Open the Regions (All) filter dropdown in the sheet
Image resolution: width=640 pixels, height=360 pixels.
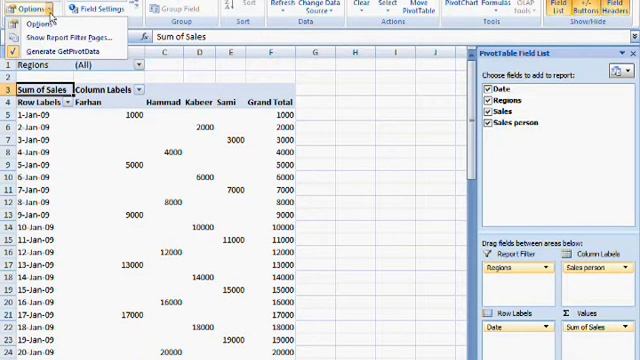(139, 65)
